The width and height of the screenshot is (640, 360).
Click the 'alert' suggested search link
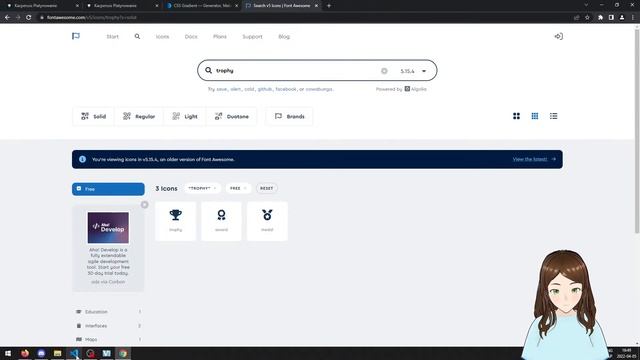236,89
